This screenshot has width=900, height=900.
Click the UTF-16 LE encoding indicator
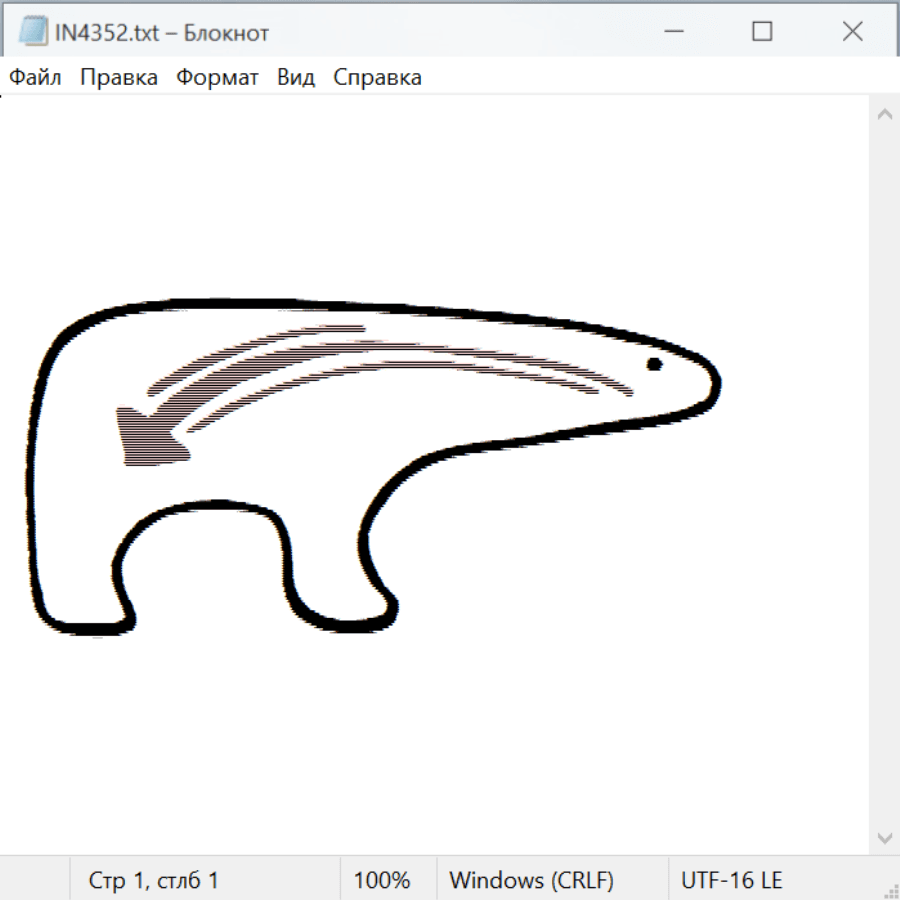click(x=732, y=881)
